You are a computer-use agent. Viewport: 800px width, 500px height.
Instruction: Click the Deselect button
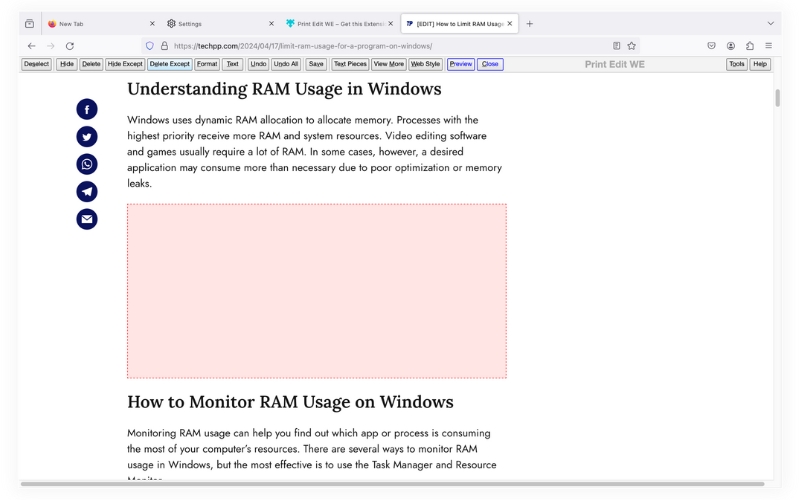pyautogui.click(x=36, y=64)
